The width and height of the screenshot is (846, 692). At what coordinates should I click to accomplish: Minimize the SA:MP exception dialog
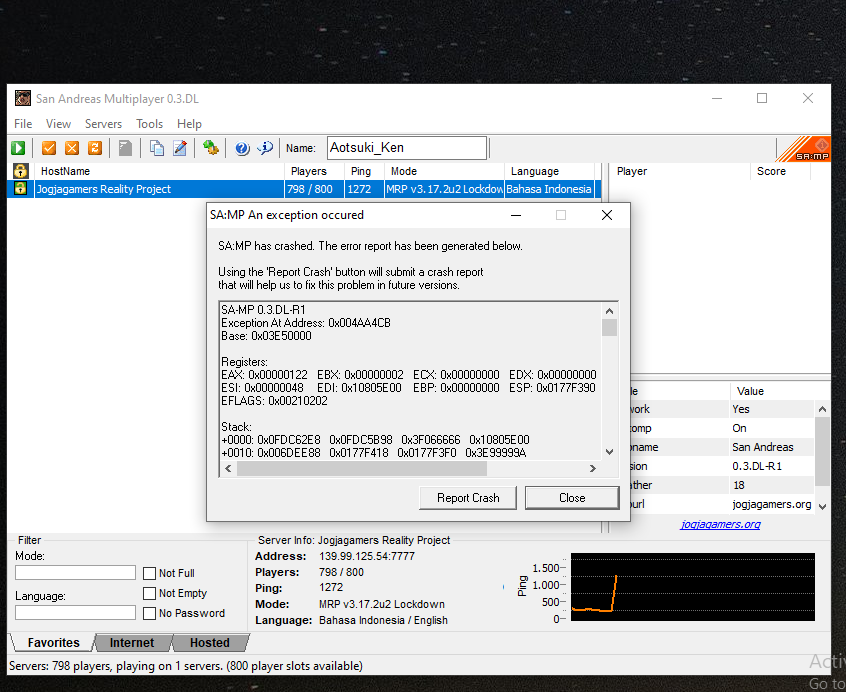point(516,215)
